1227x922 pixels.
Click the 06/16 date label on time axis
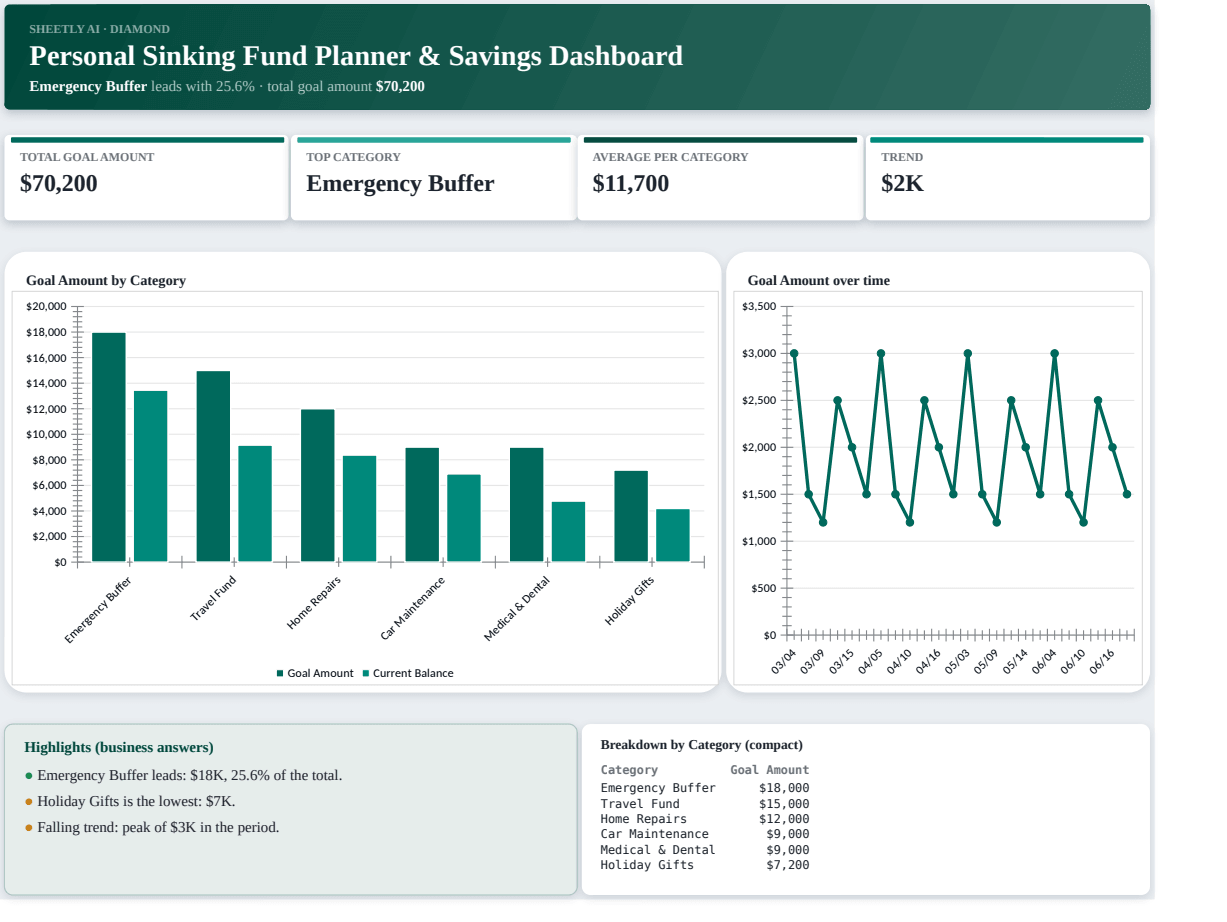(x=1102, y=661)
